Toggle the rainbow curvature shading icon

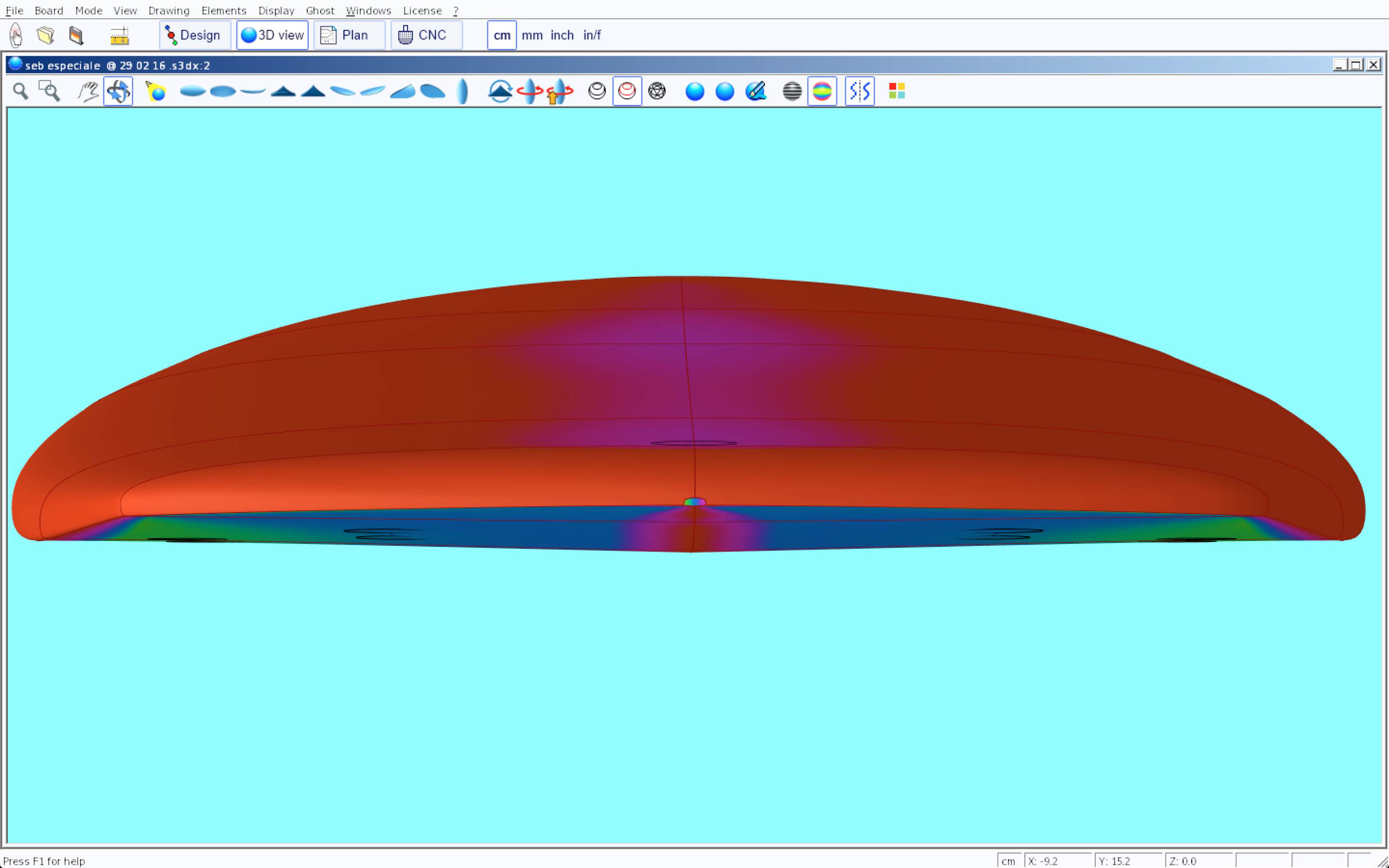[x=822, y=91]
